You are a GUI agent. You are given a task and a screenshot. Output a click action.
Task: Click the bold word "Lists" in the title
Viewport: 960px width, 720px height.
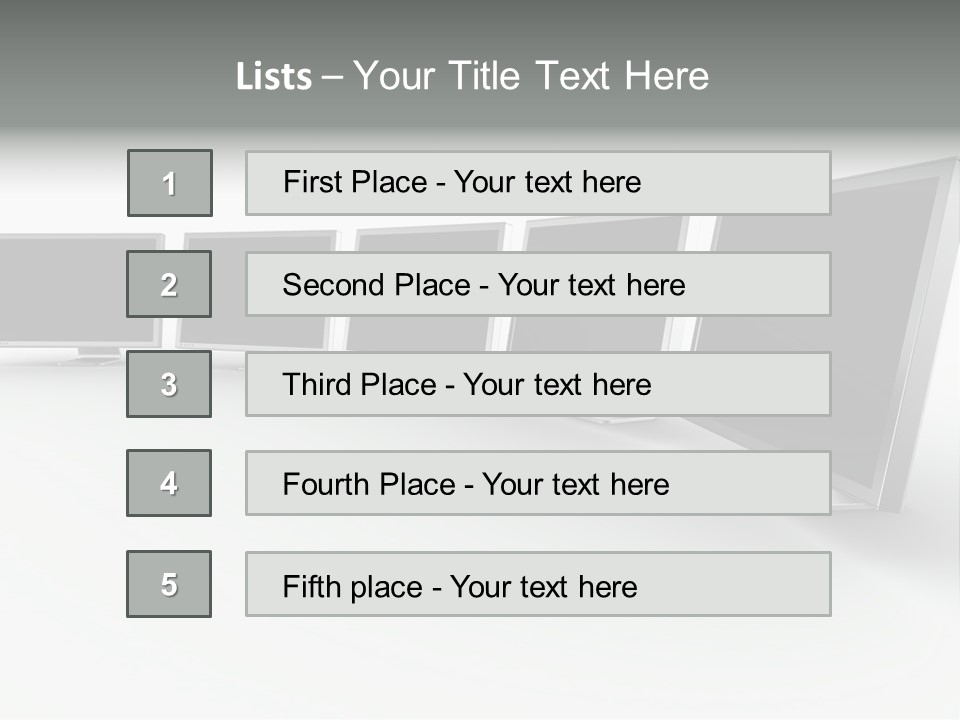coord(274,77)
